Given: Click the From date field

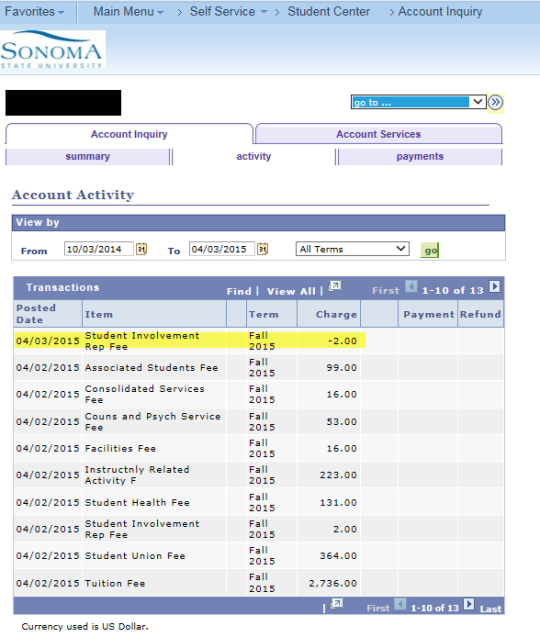Looking at the screenshot, I should (x=99, y=249).
